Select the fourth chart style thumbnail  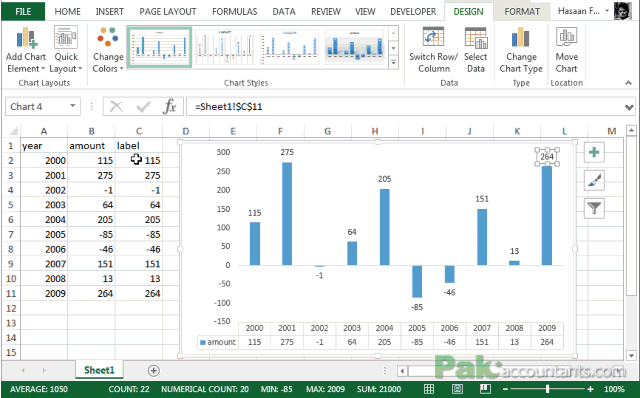pos(354,47)
